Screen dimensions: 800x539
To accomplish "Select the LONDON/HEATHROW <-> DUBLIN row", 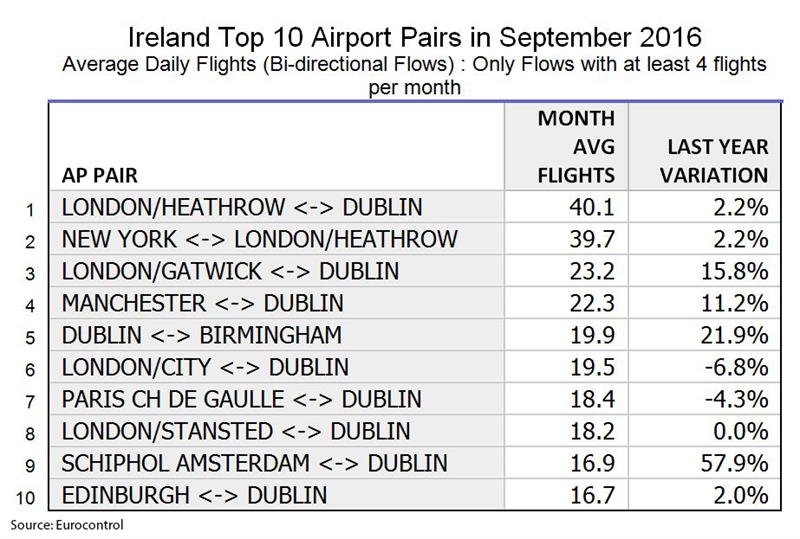I will tap(415, 207).
